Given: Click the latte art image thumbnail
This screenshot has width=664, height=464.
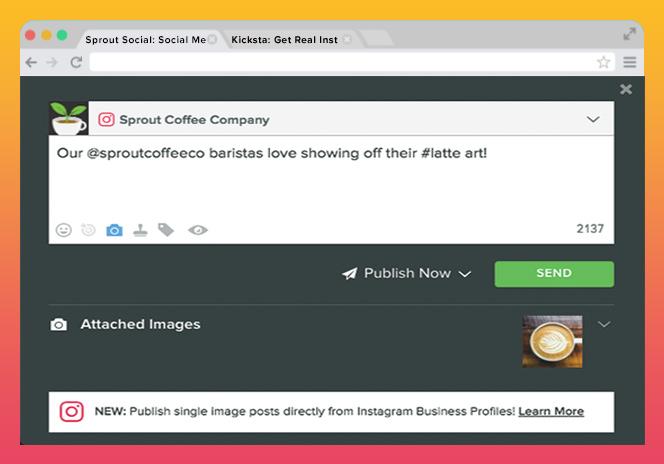Looking at the screenshot, I should 552,341.
